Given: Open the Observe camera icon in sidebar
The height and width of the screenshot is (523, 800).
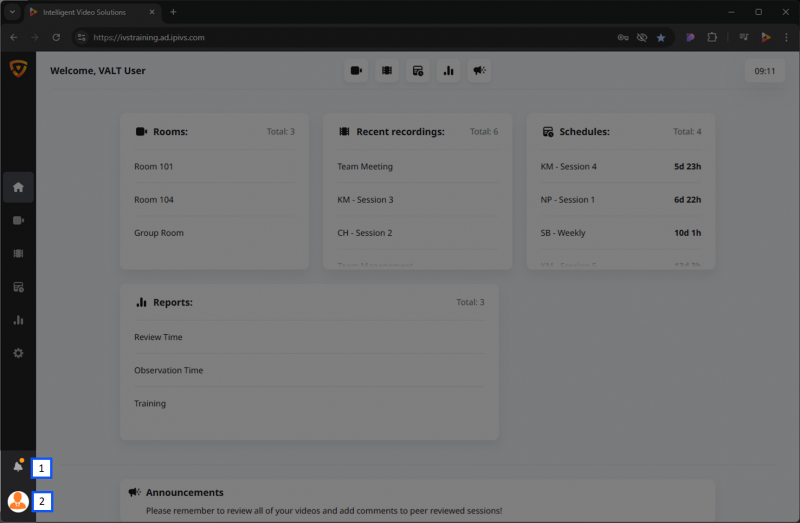Looking at the screenshot, I should pyautogui.click(x=18, y=220).
